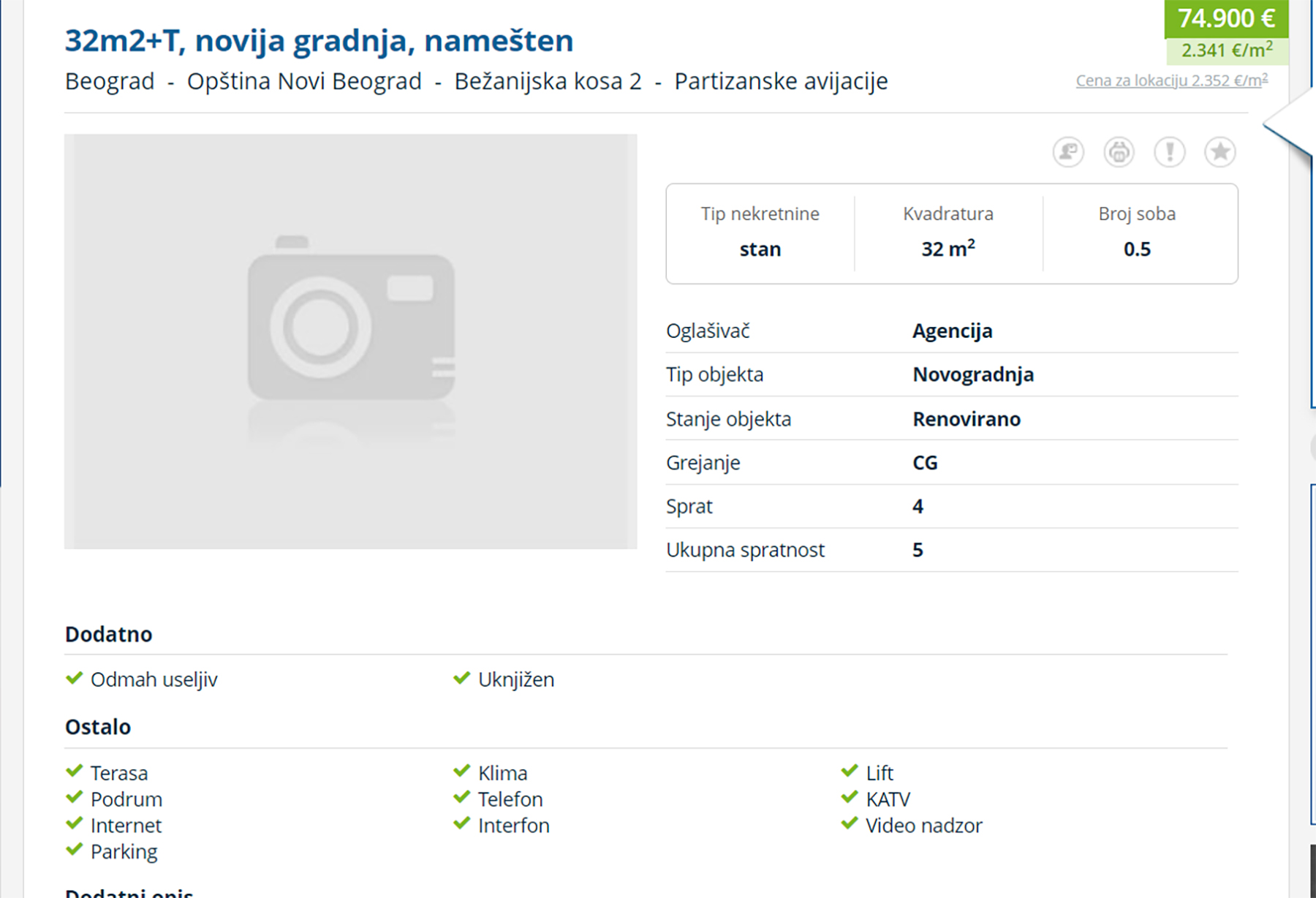Screen dimensions: 1316x898
Task: Click the Video nadzor feature item
Action: pyautogui.click(x=923, y=826)
